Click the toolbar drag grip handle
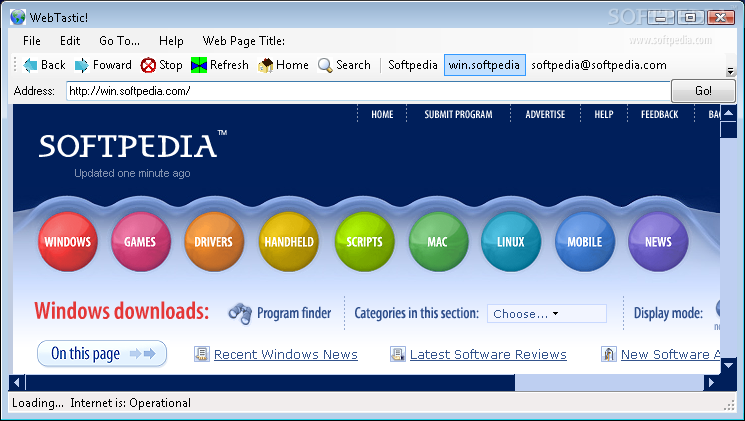745x421 pixels. (15, 65)
